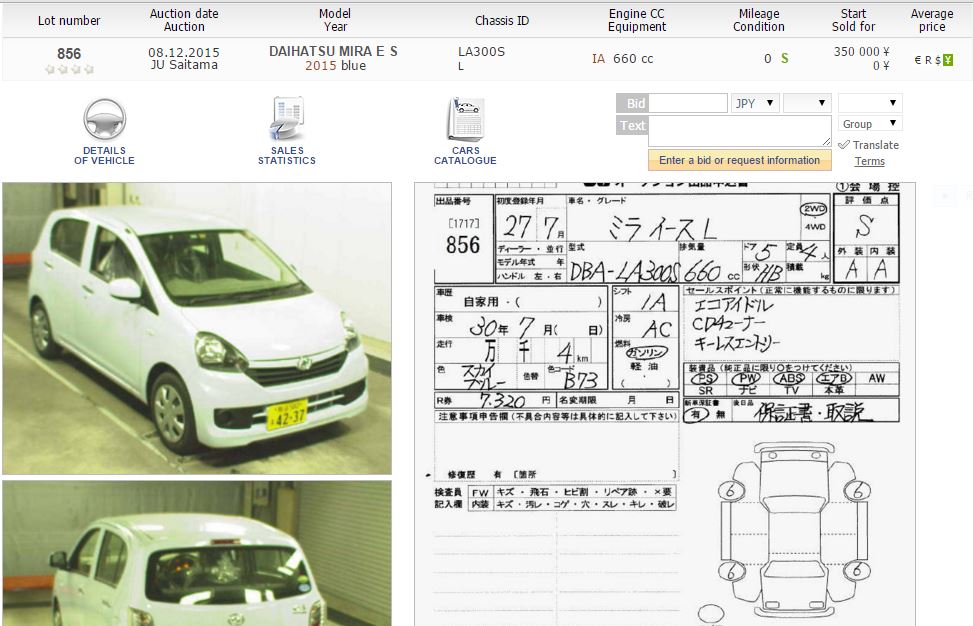Enlarge the Japanese auction sheet image
The height and width of the screenshot is (626, 973).
click(x=665, y=405)
